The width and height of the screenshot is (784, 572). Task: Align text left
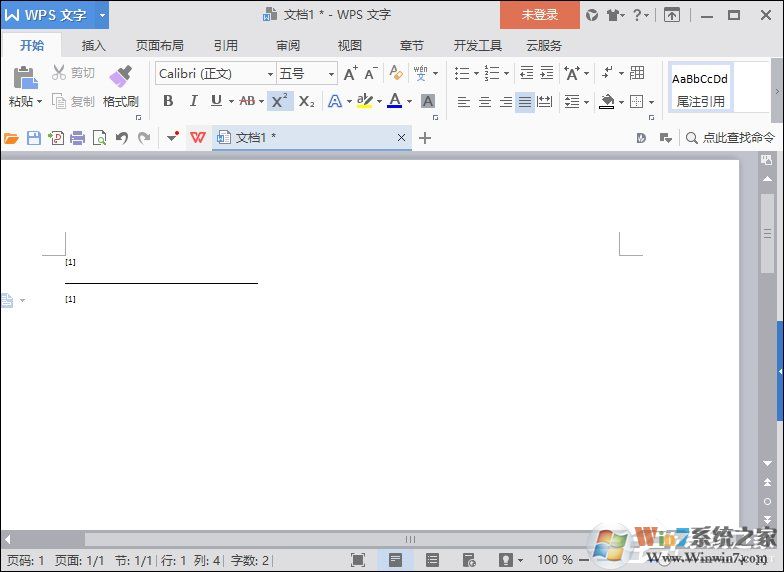coord(464,102)
